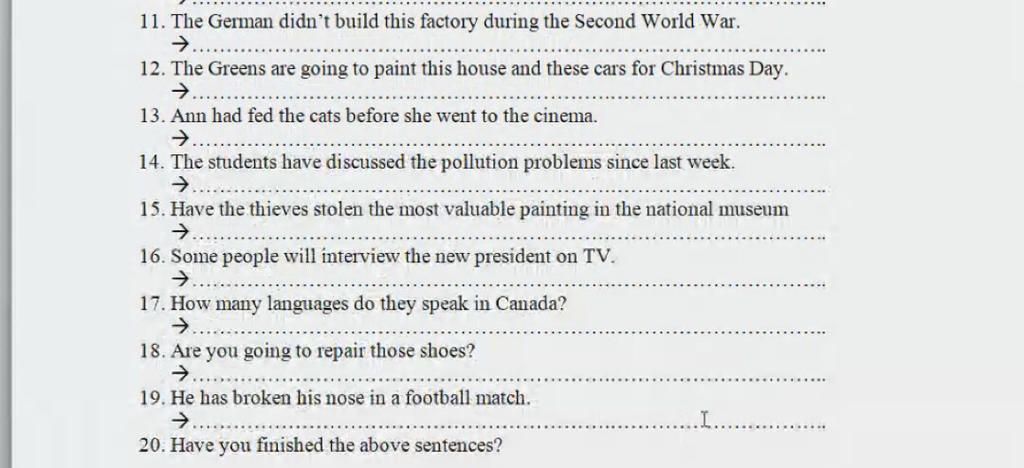Click the answer line under sentence 18
Viewport: 1024px width, 468px height.
click(x=510, y=379)
